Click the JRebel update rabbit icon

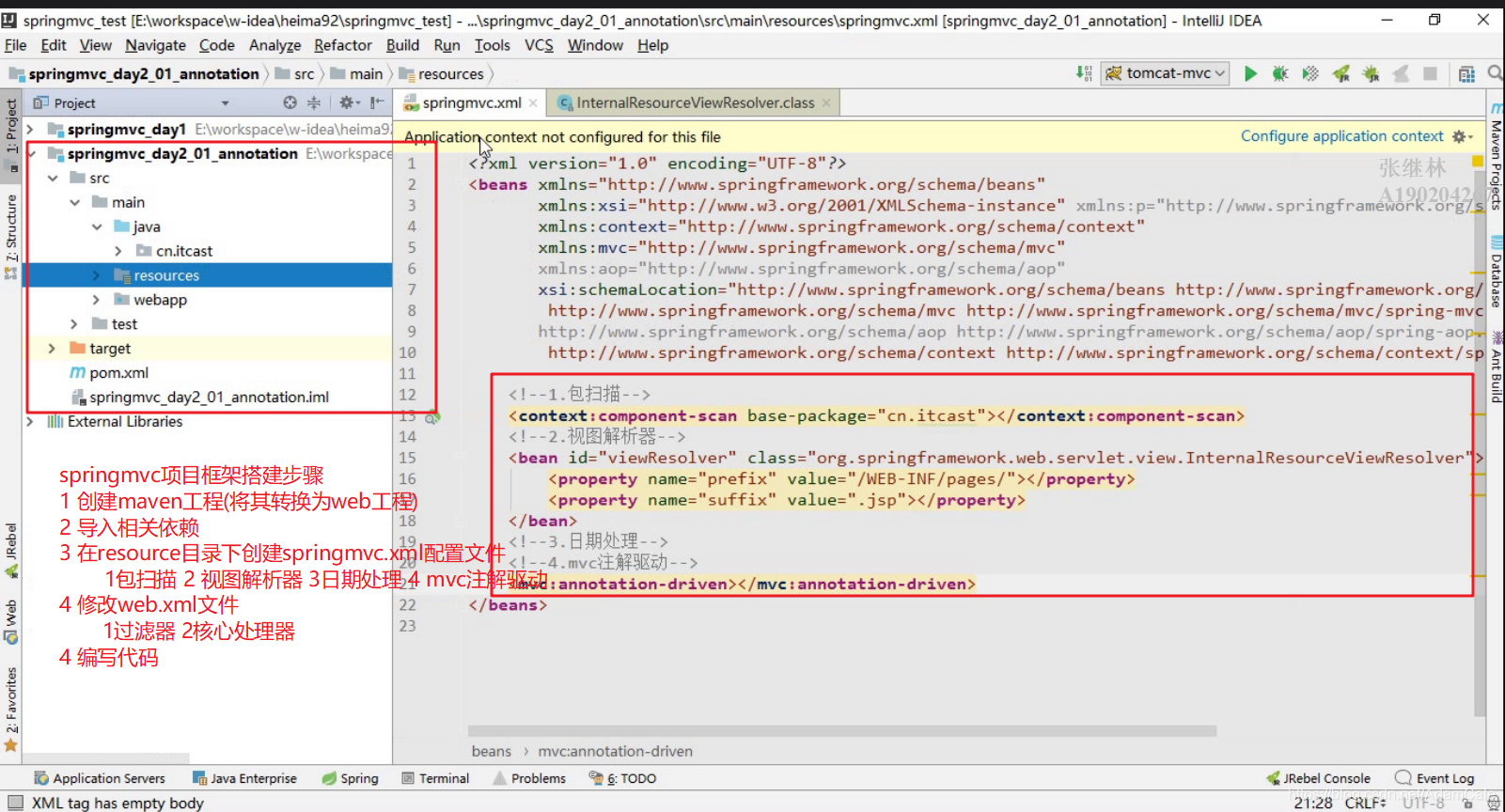coord(1401,73)
